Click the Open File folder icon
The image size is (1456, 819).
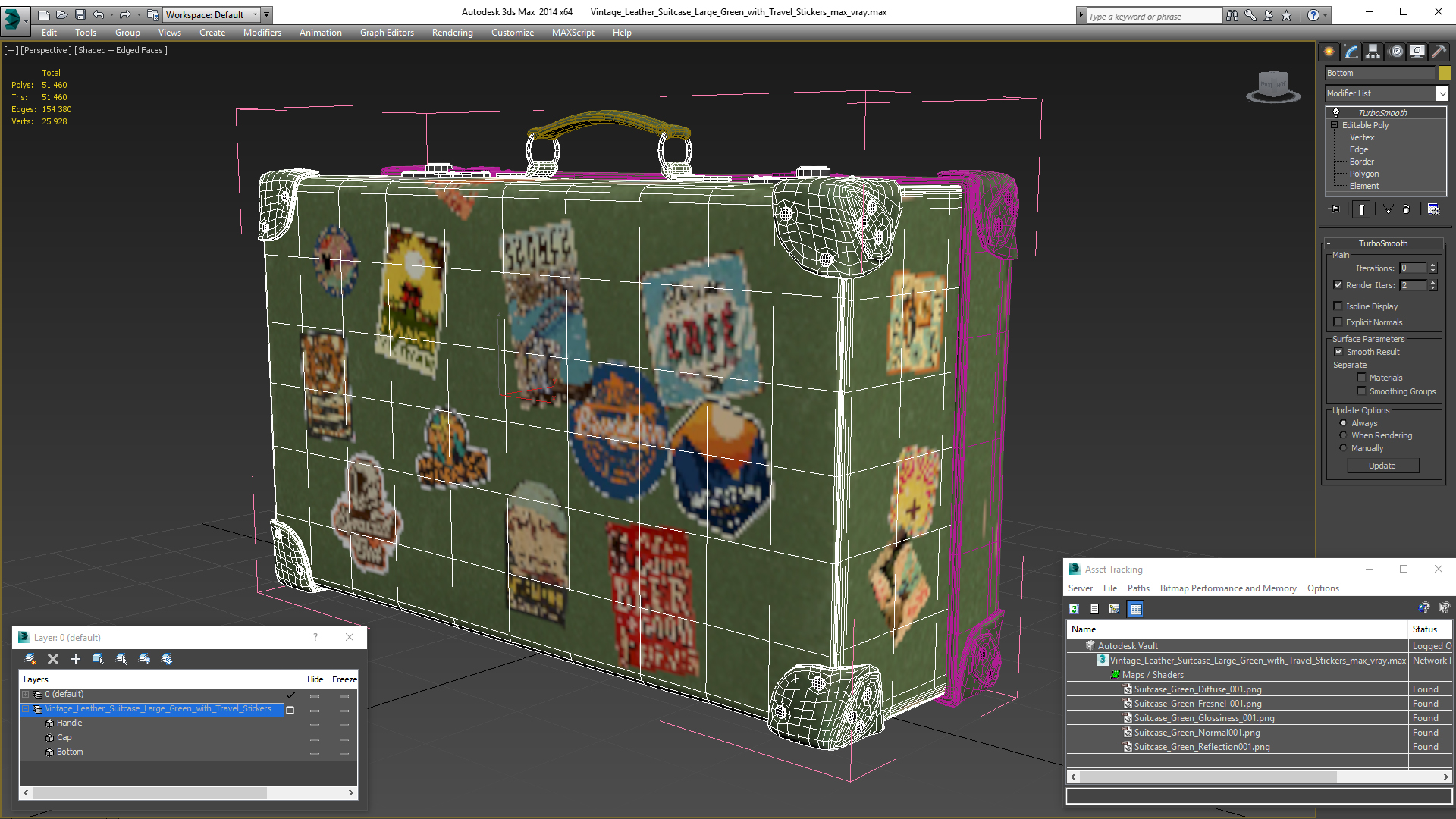[62, 14]
